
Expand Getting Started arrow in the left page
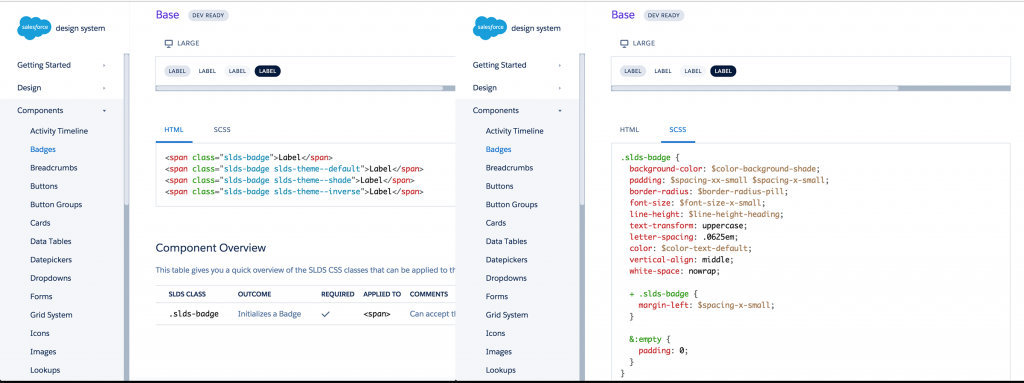104,65
